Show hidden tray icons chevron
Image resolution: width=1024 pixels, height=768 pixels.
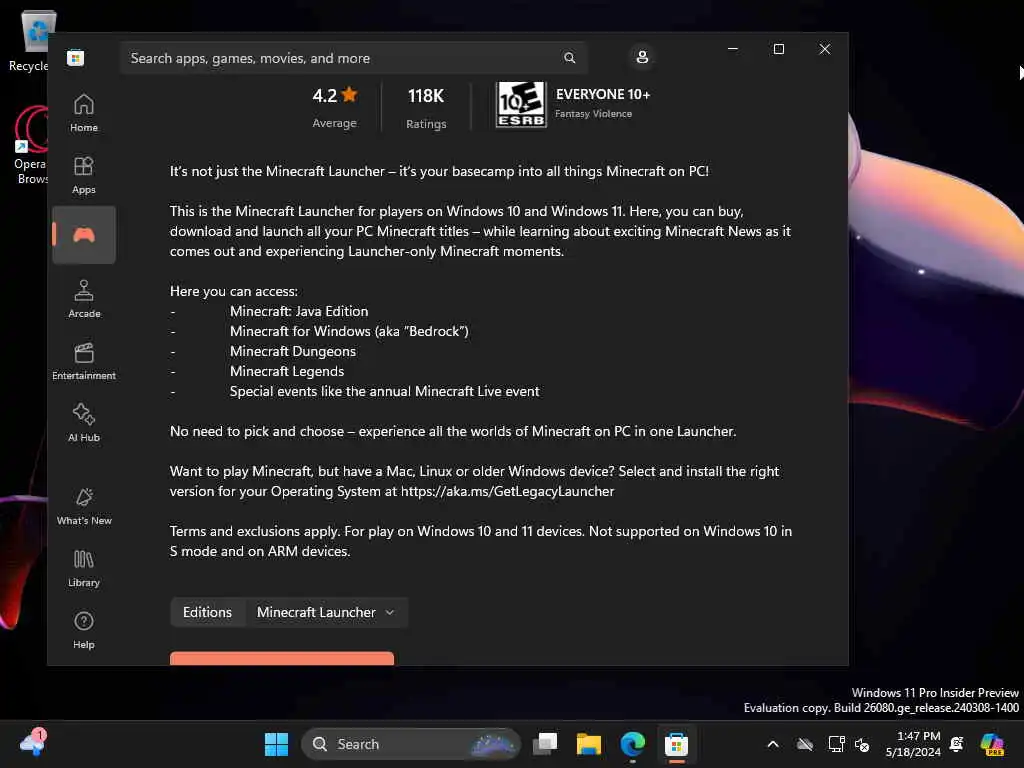click(x=773, y=744)
